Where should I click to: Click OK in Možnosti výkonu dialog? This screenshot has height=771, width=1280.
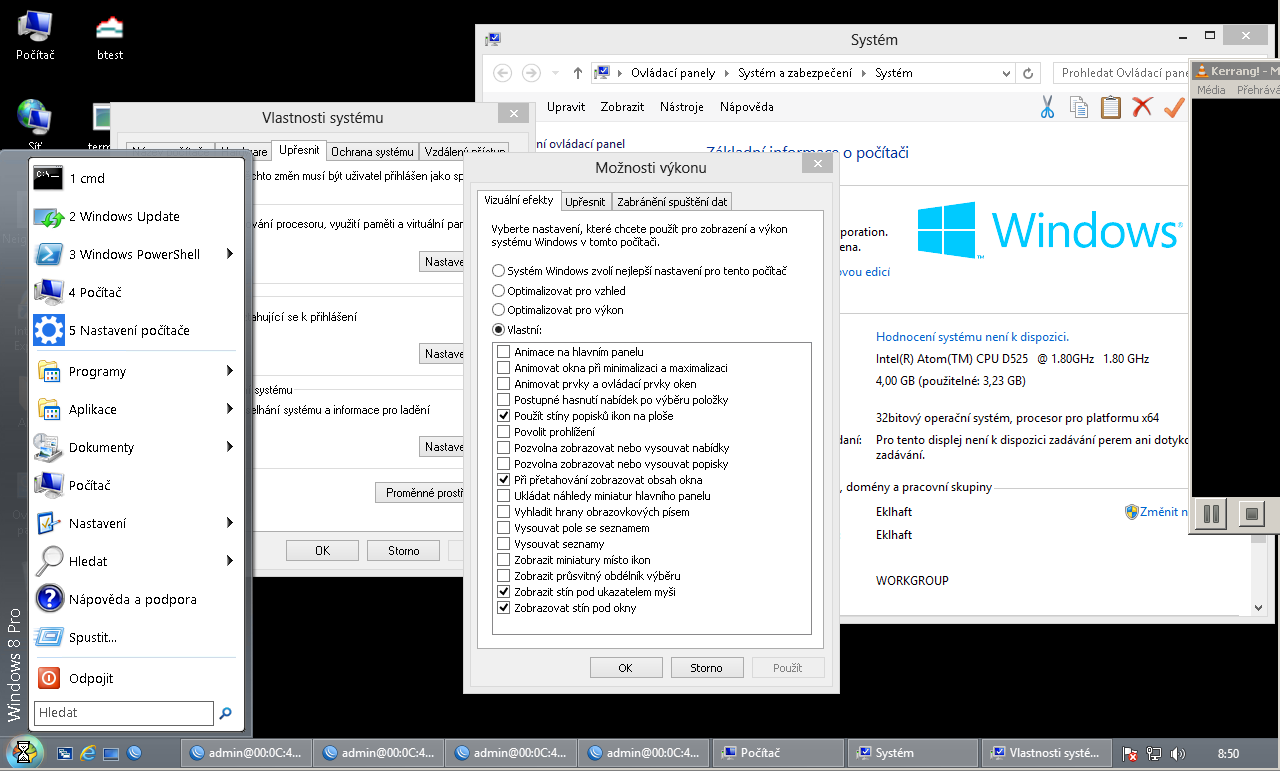tap(626, 668)
